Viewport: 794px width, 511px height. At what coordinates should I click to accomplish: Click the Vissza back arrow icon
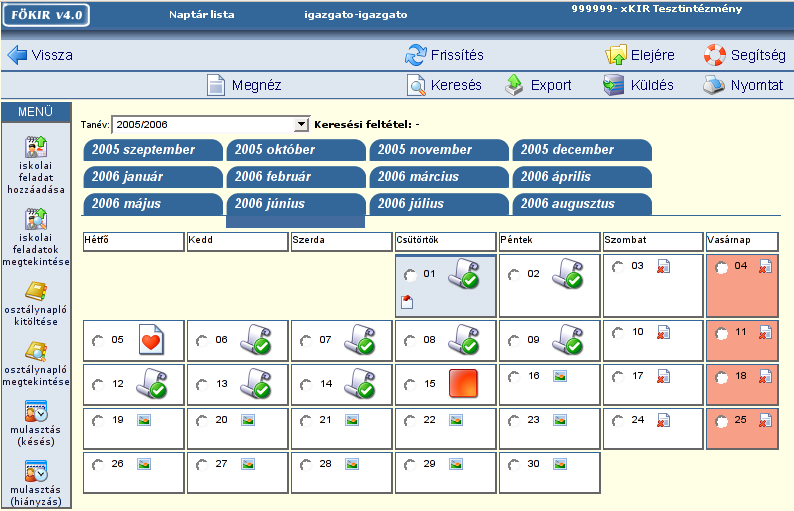[18, 55]
